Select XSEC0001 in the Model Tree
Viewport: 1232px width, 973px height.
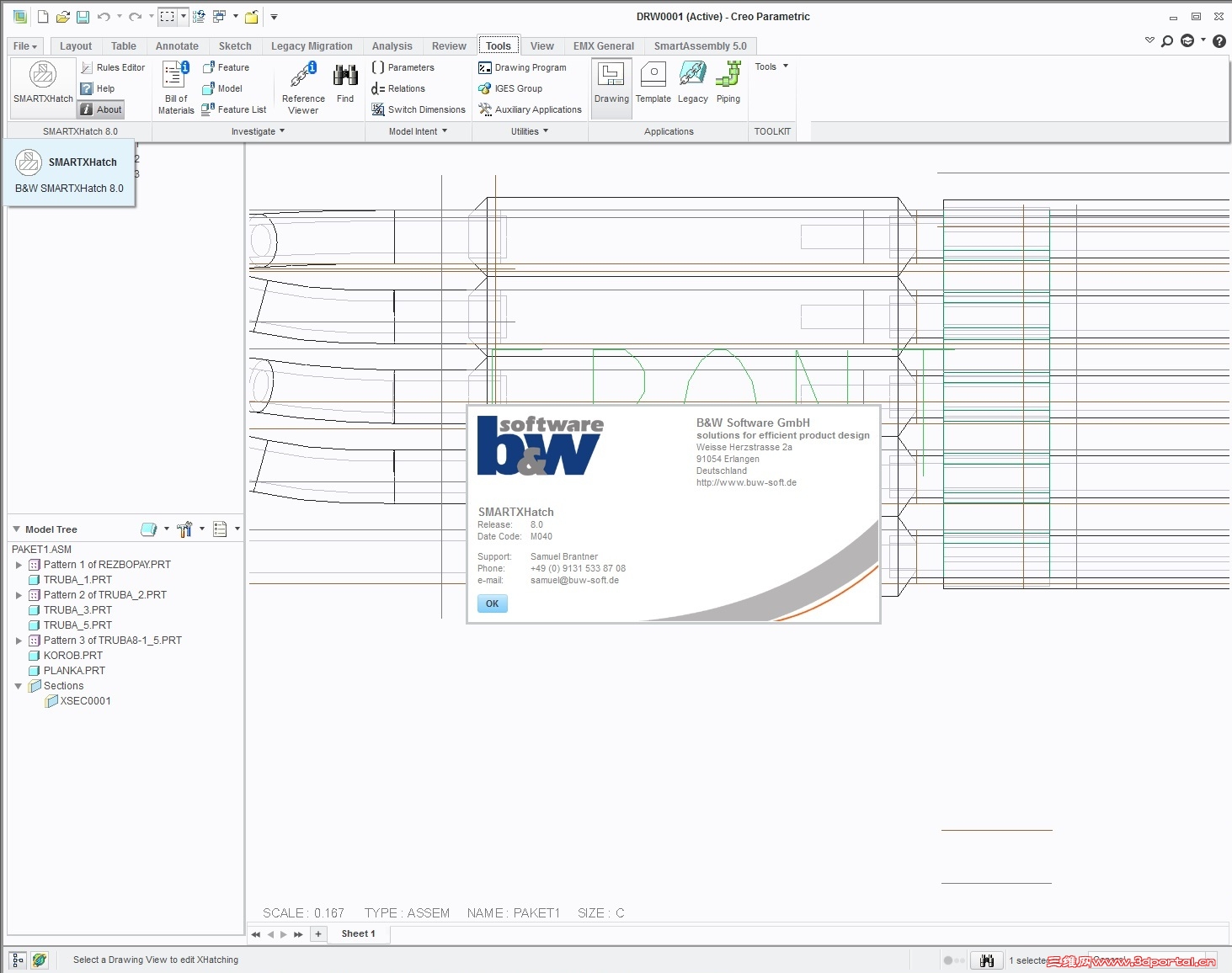pyautogui.click(x=77, y=701)
